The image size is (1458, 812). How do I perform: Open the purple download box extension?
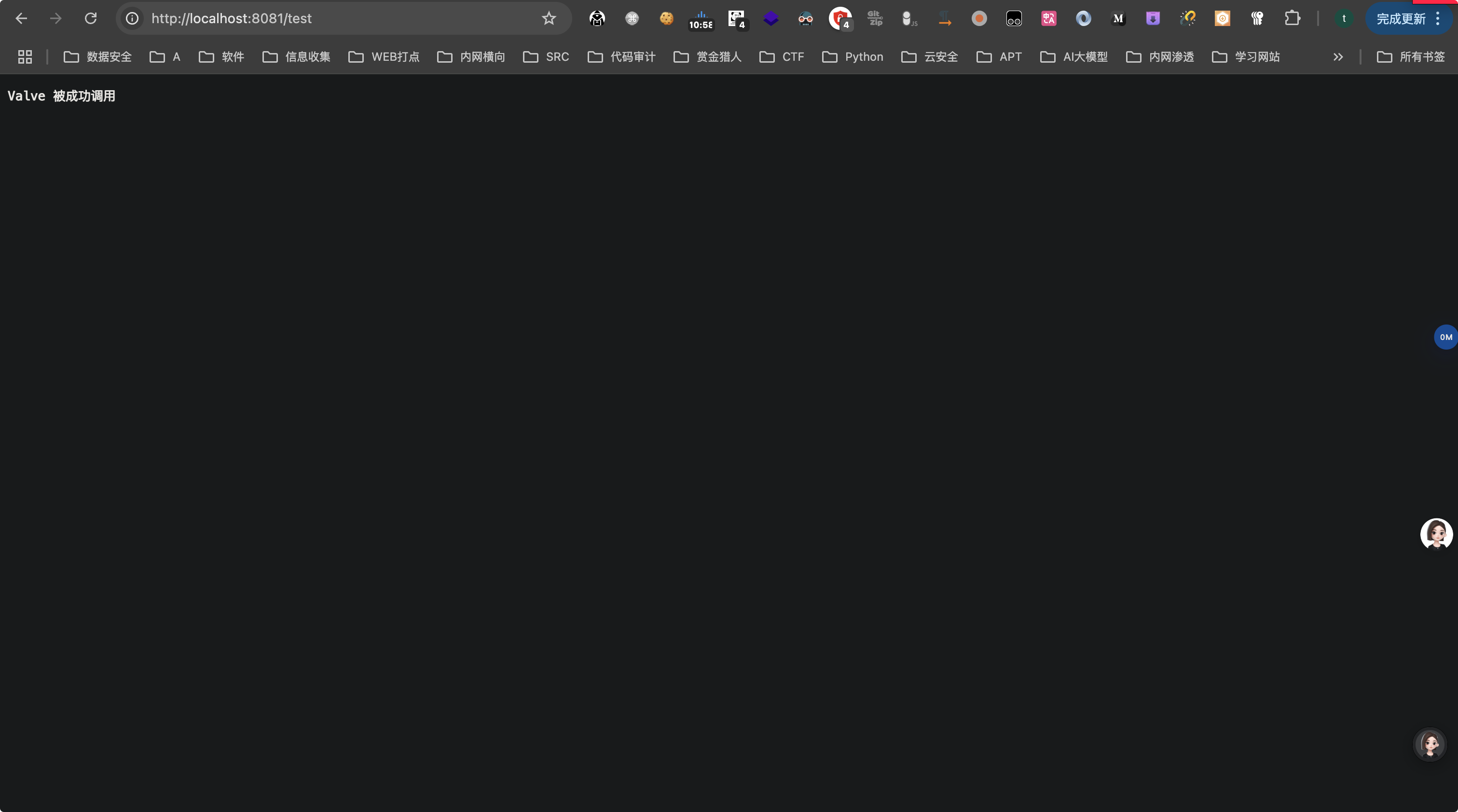[1153, 19]
